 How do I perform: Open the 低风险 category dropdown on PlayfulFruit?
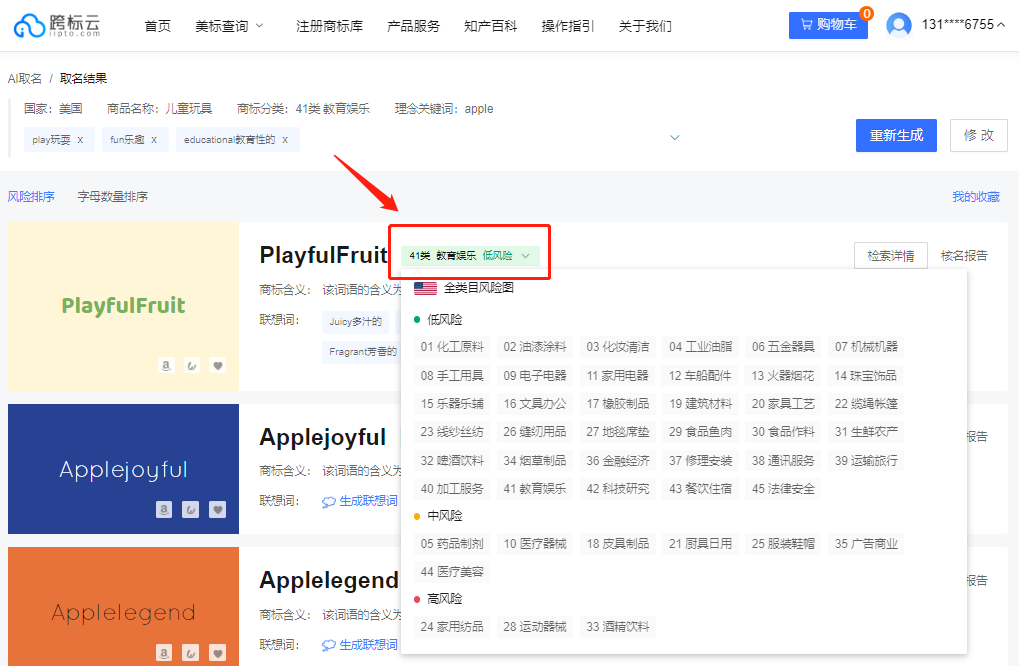pyautogui.click(x=469, y=256)
